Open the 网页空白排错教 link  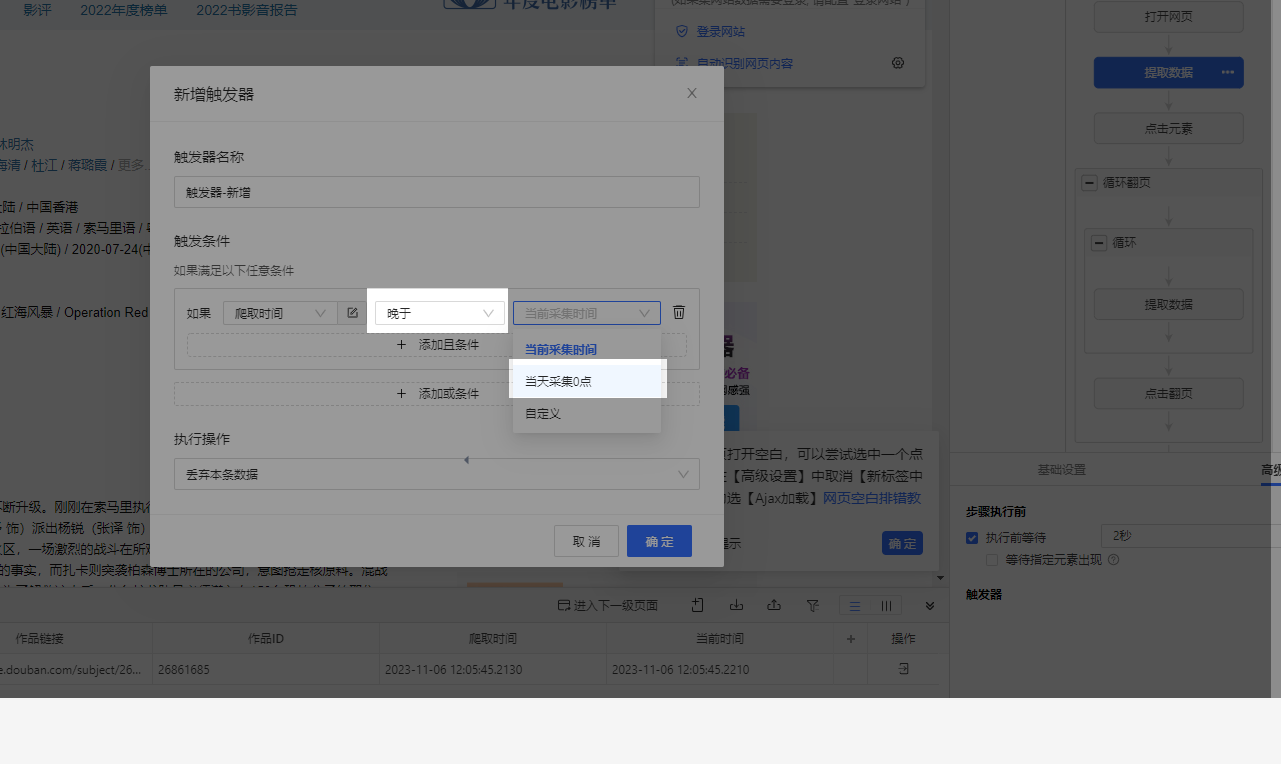click(x=872, y=497)
